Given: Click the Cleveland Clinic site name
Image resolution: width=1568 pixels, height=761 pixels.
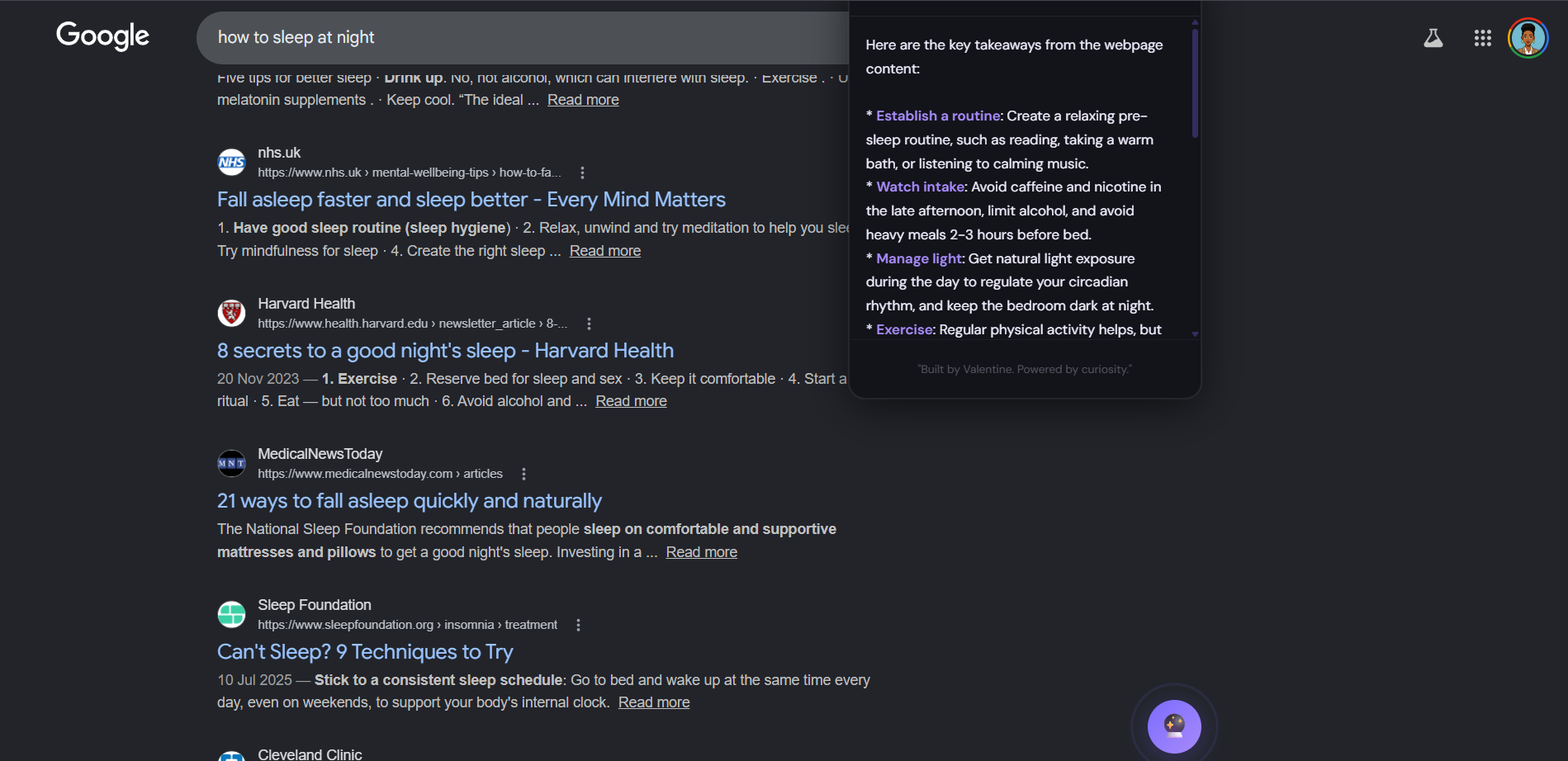Looking at the screenshot, I should [310, 754].
